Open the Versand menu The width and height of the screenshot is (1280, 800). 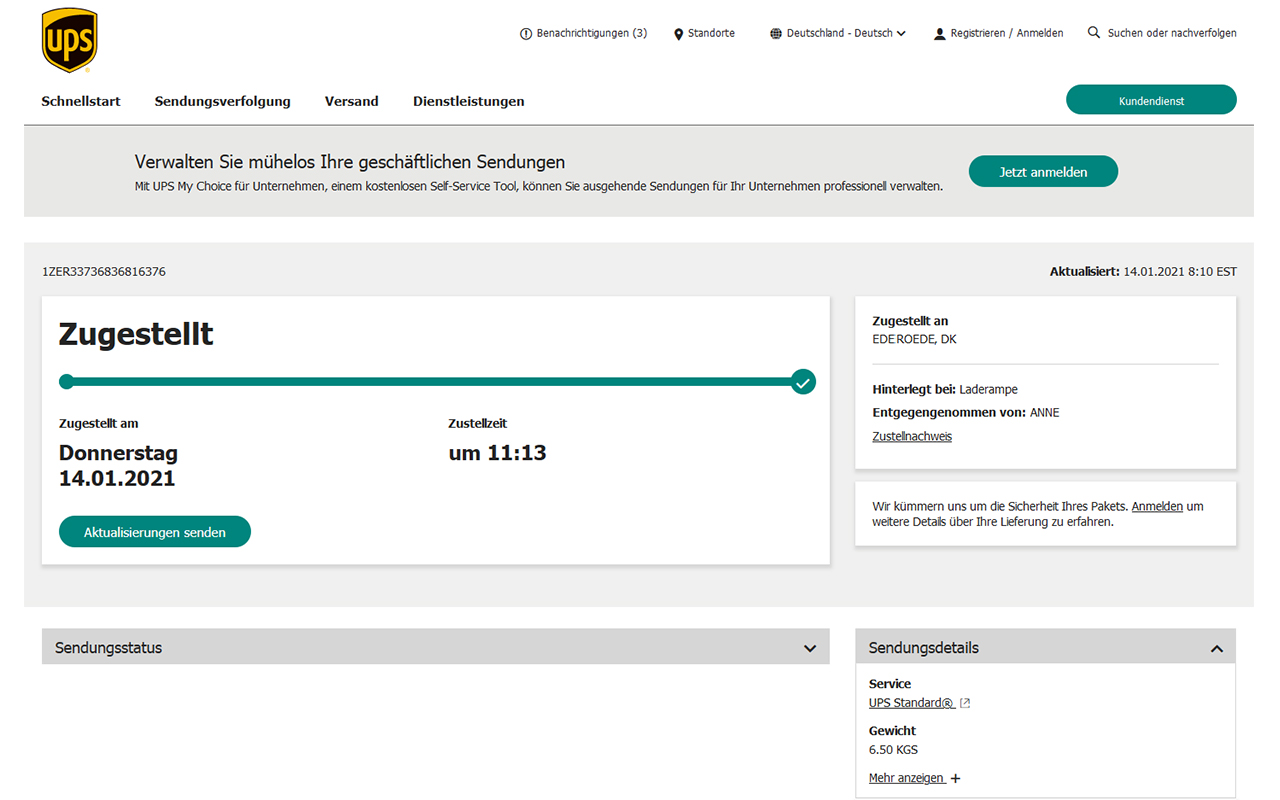point(351,101)
